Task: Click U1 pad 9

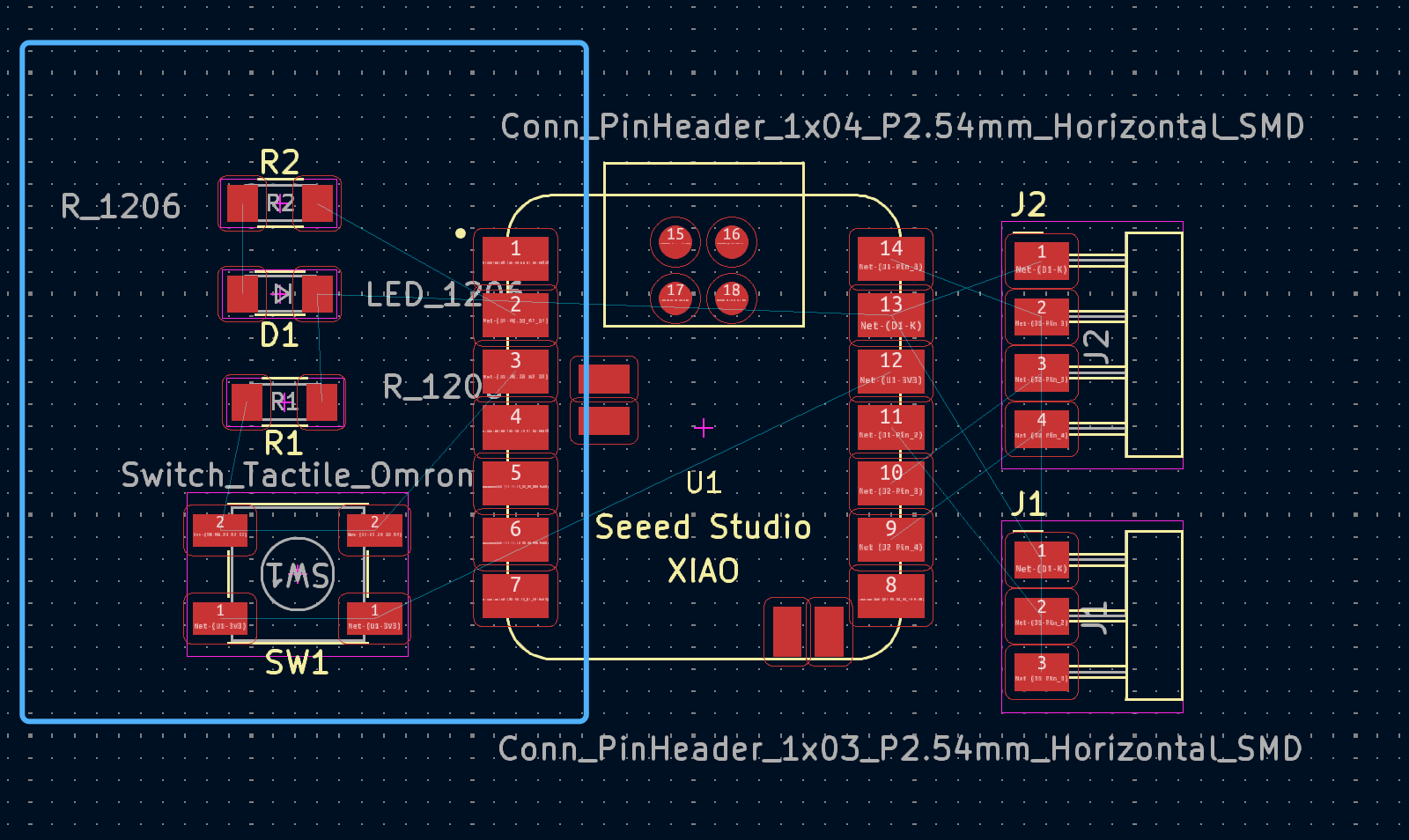Action: pos(890,539)
